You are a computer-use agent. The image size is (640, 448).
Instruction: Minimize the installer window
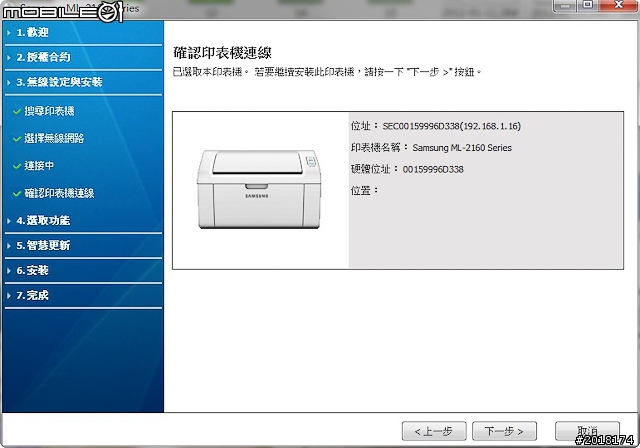565,5
